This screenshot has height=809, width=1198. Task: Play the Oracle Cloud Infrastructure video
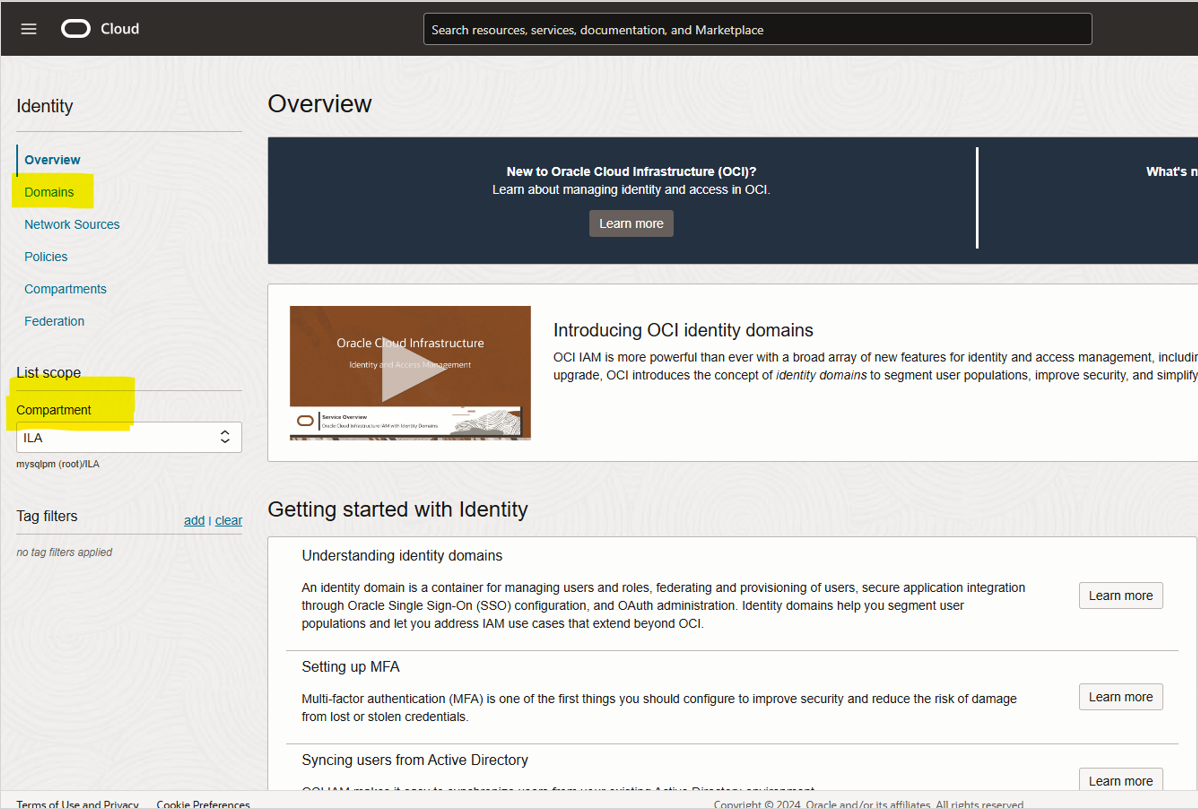(410, 373)
